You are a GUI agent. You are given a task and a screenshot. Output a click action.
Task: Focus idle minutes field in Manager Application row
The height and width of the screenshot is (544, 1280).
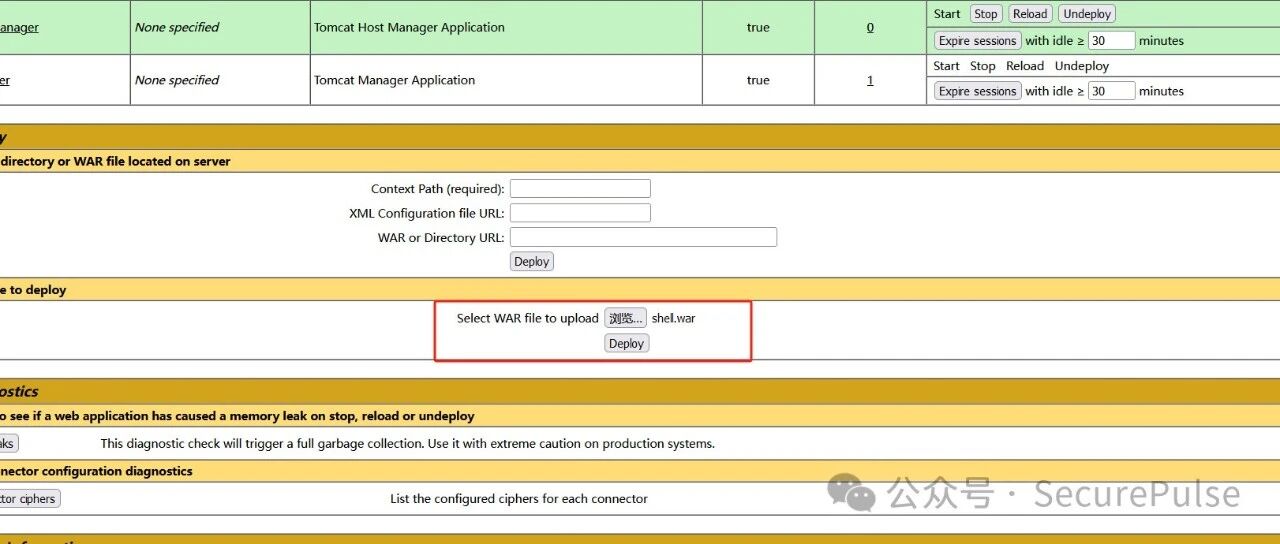(x=1112, y=91)
